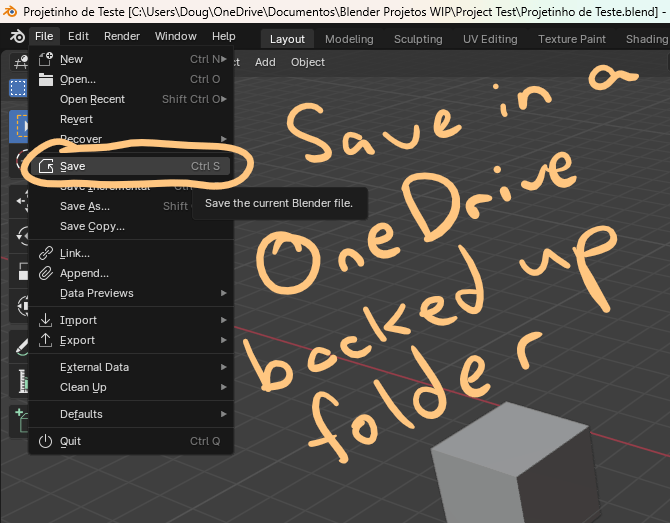Click the Quit power icon
This screenshot has width=670, height=523.
[45, 441]
